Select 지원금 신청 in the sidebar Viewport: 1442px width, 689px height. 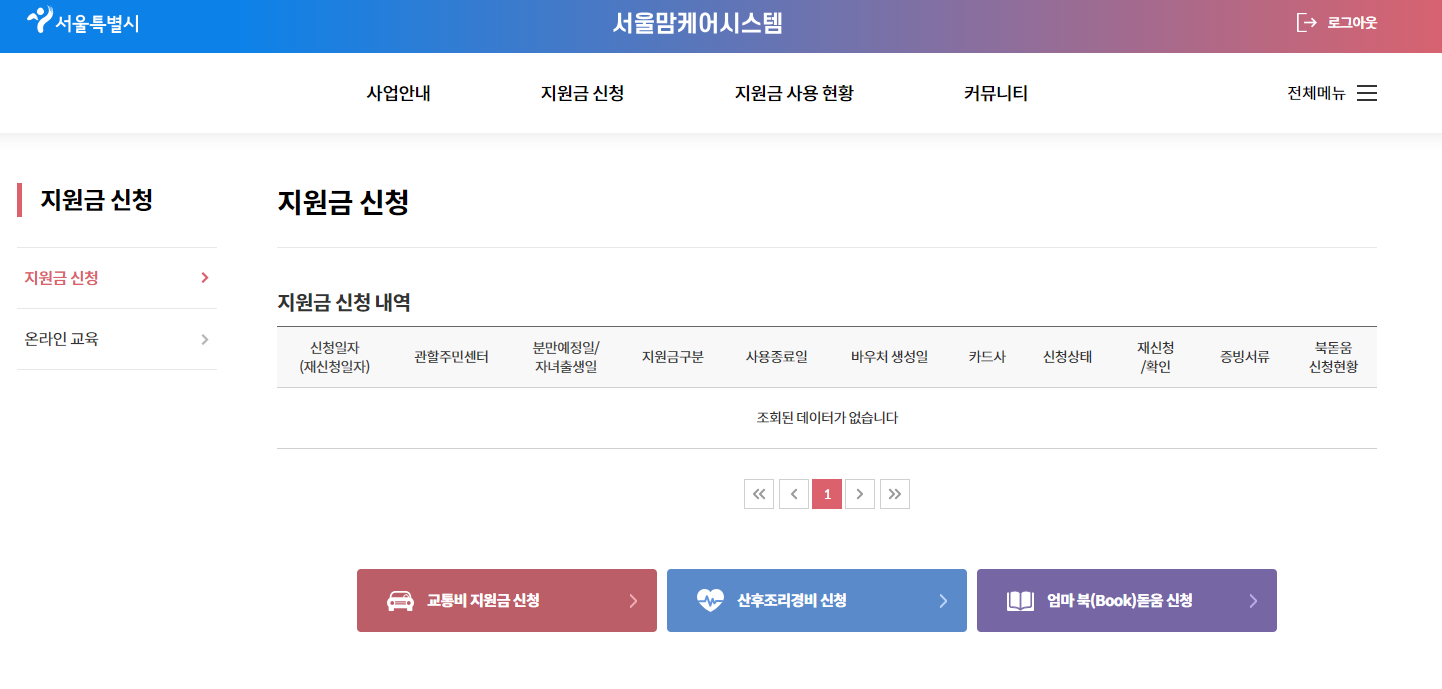click(117, 278)
